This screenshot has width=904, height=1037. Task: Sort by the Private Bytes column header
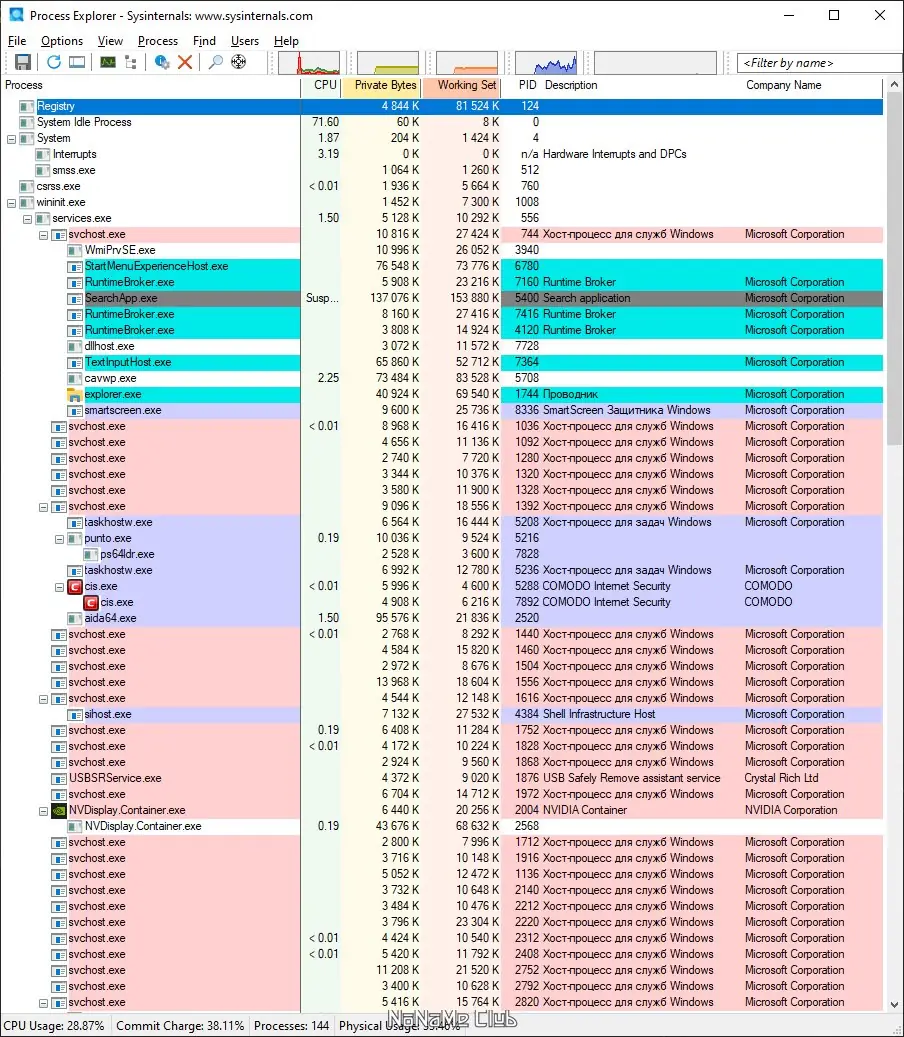(381, 85)
